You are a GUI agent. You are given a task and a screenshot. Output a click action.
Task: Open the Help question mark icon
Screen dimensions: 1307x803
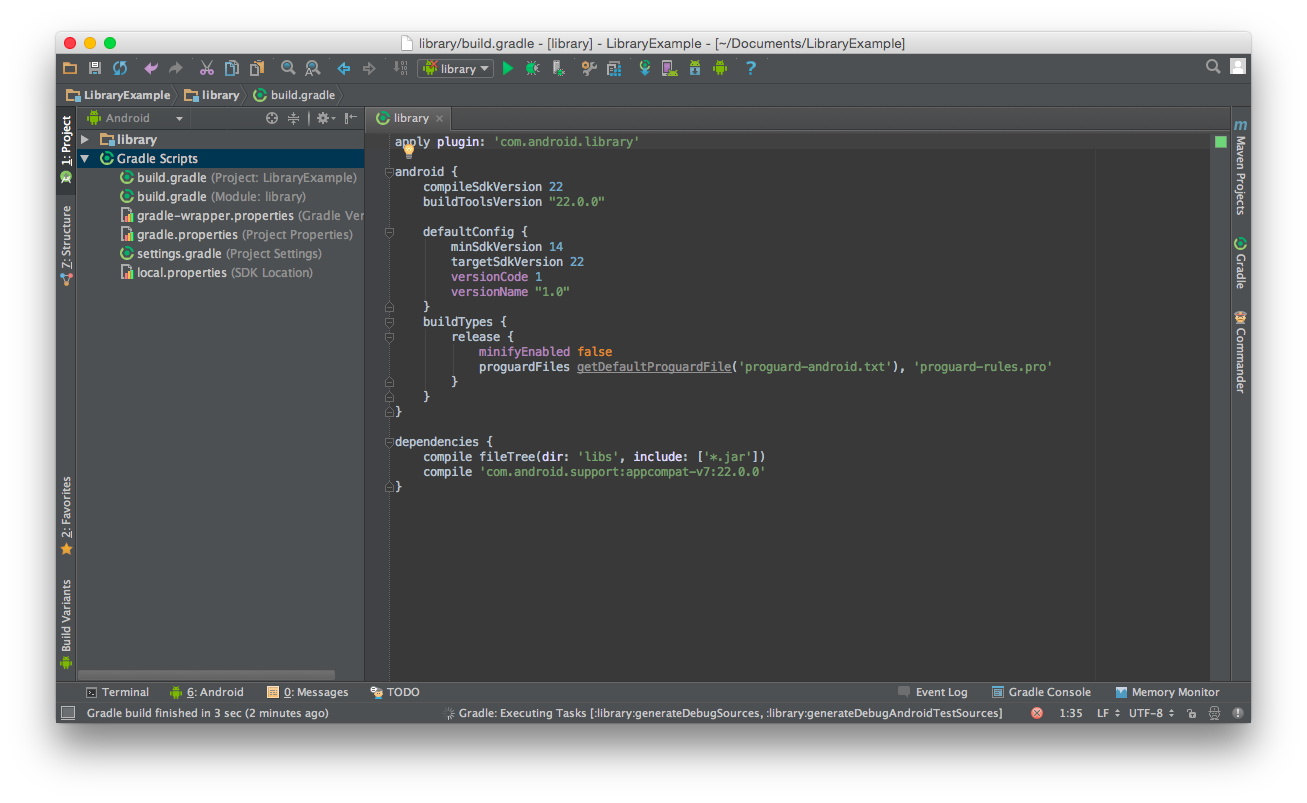750,68
